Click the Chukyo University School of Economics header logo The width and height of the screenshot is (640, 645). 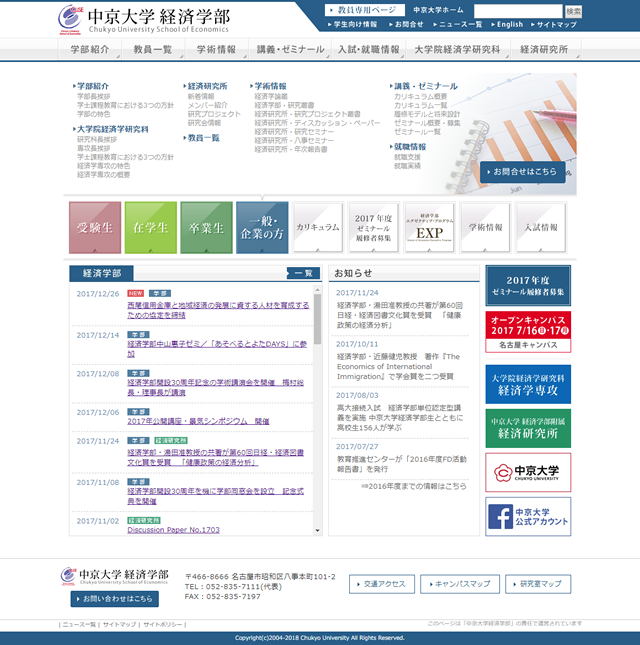point(144,19)
